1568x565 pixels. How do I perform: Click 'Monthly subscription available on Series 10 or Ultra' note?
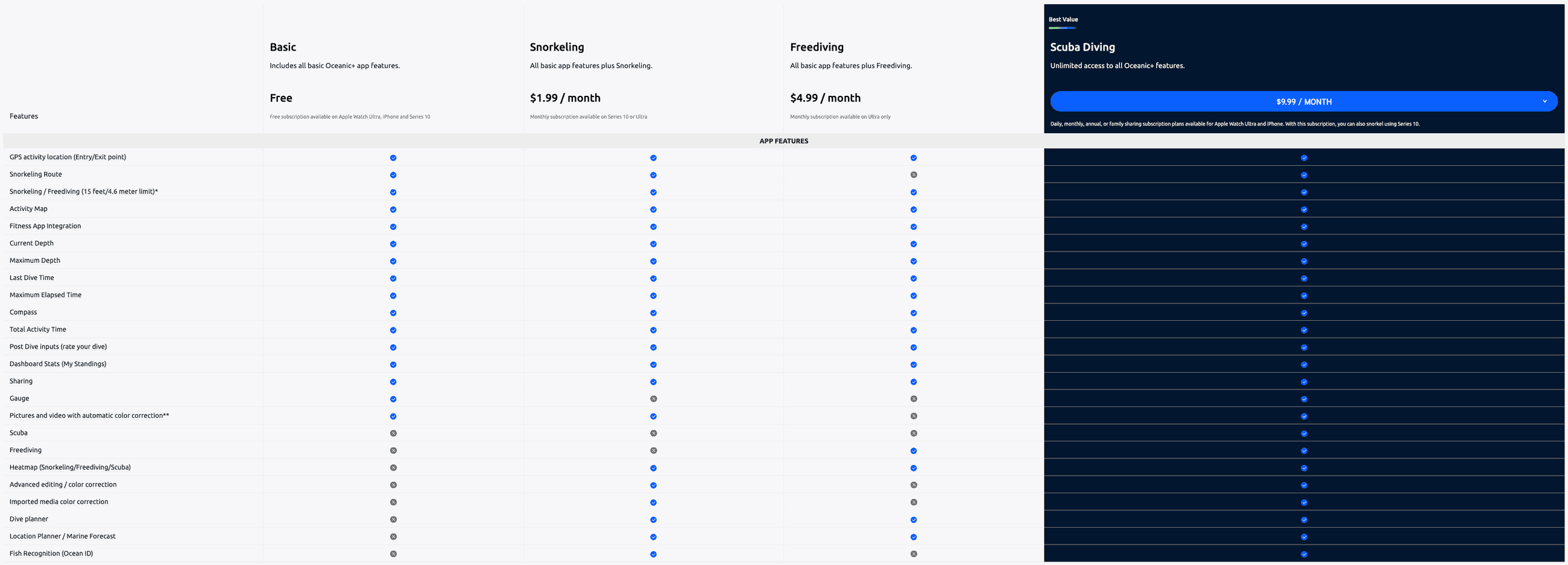[588, 117]
